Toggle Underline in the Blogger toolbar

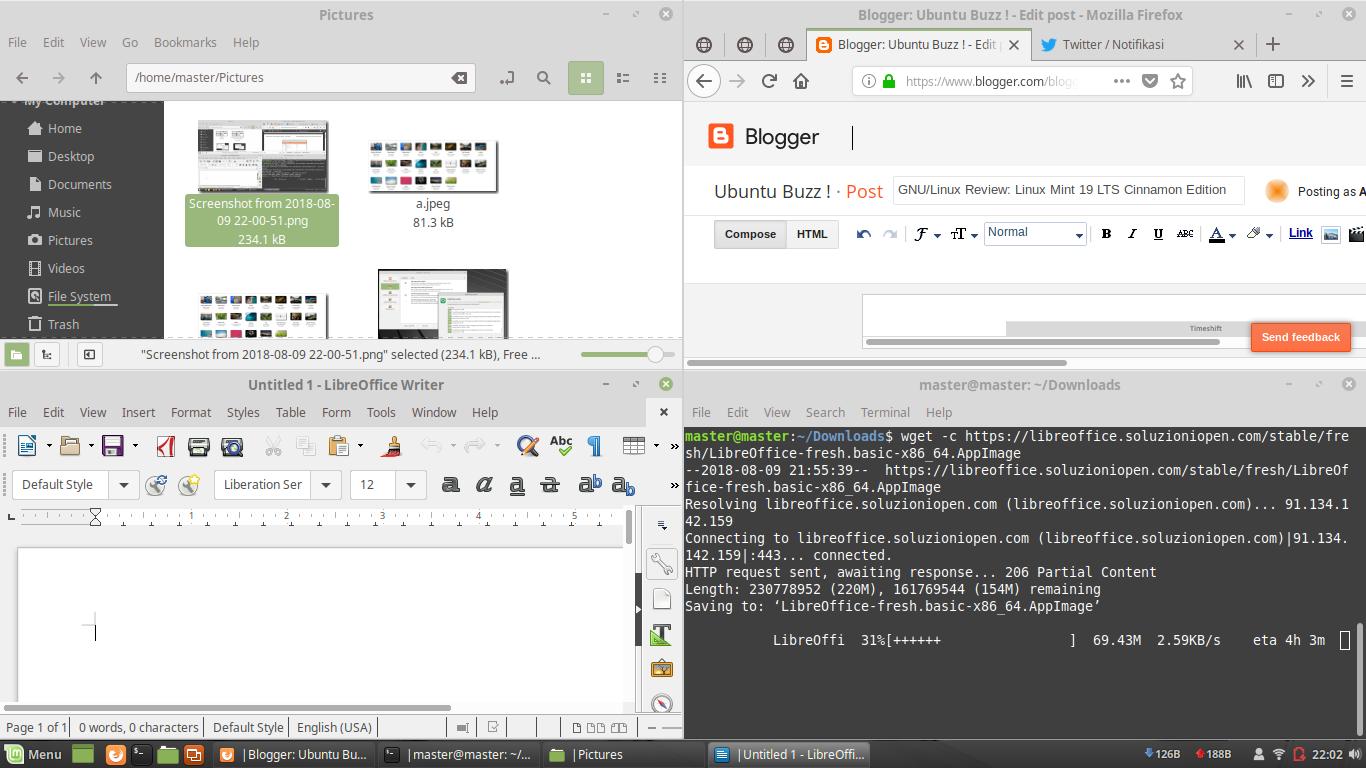pyautogui.click(x=1158, y=233)
